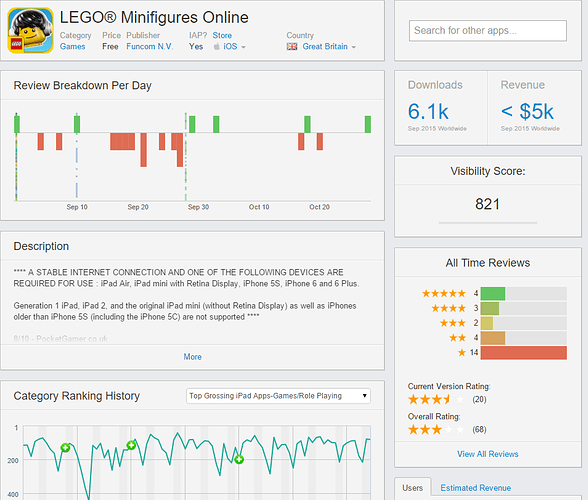Click the four-star rating icons row
This screenshot has width=588, height=500.
coord(448,308)
